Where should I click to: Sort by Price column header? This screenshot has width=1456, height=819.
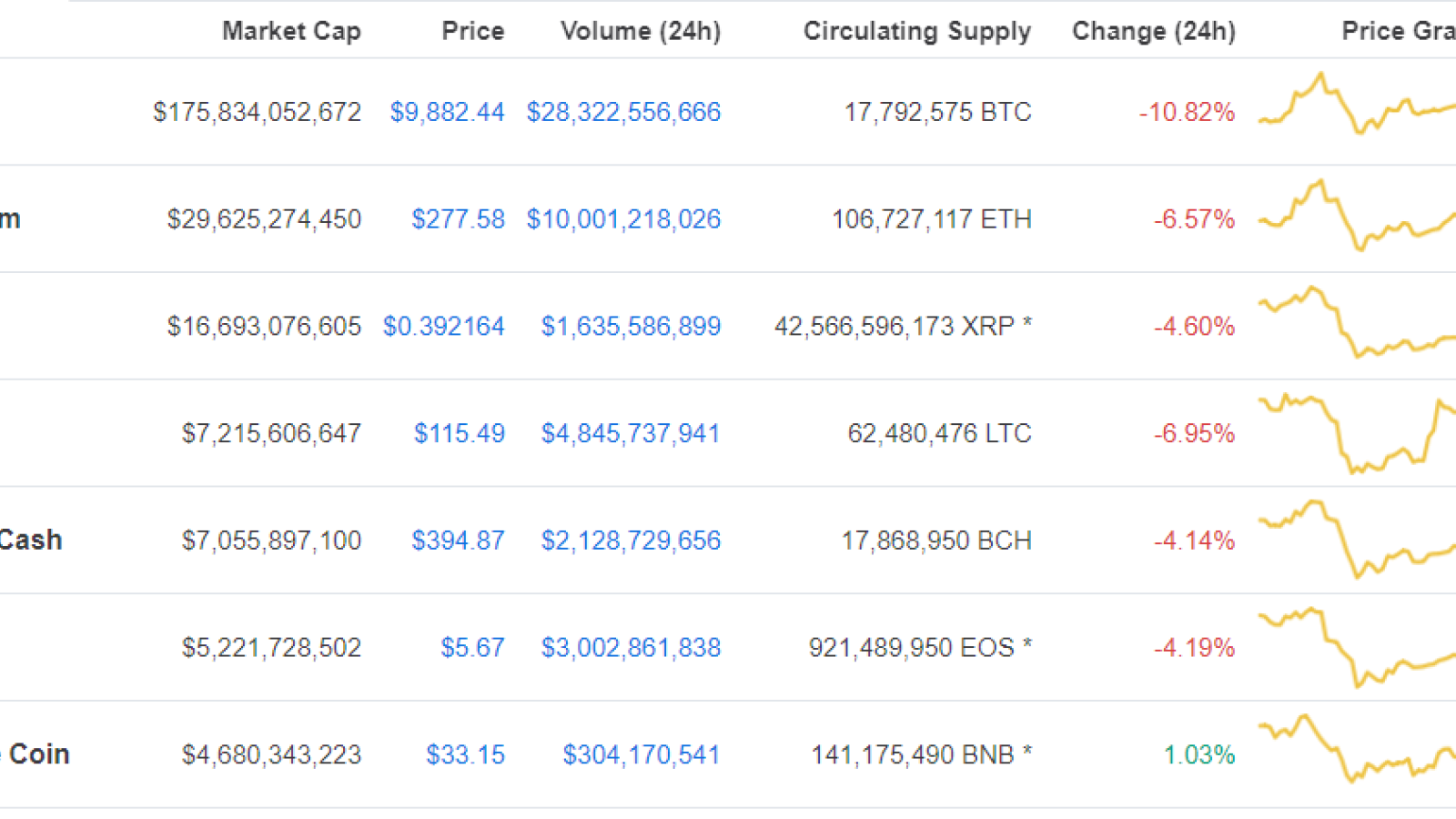pos(472,31)
